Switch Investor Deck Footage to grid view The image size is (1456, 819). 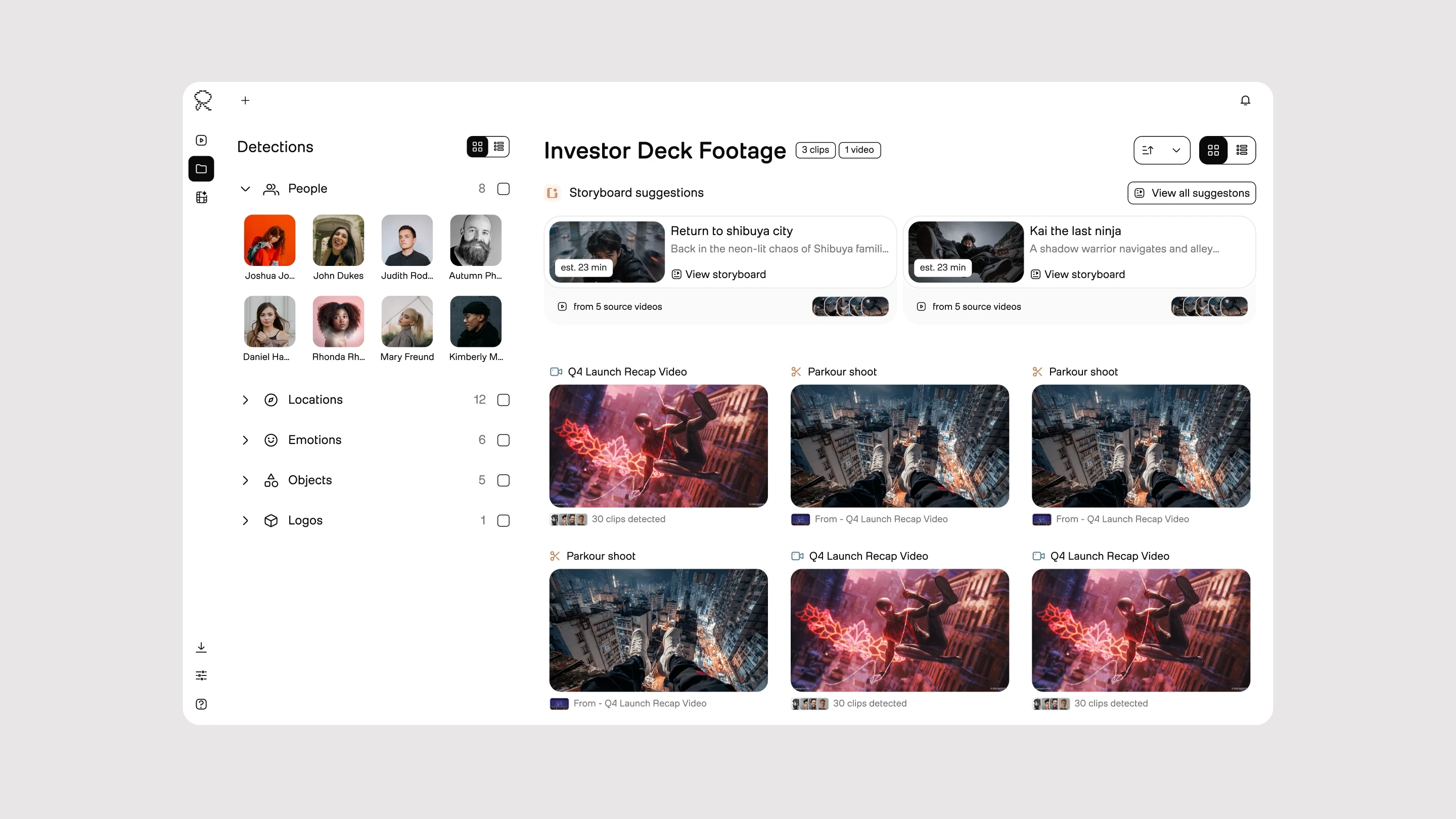click(1213, 150)
